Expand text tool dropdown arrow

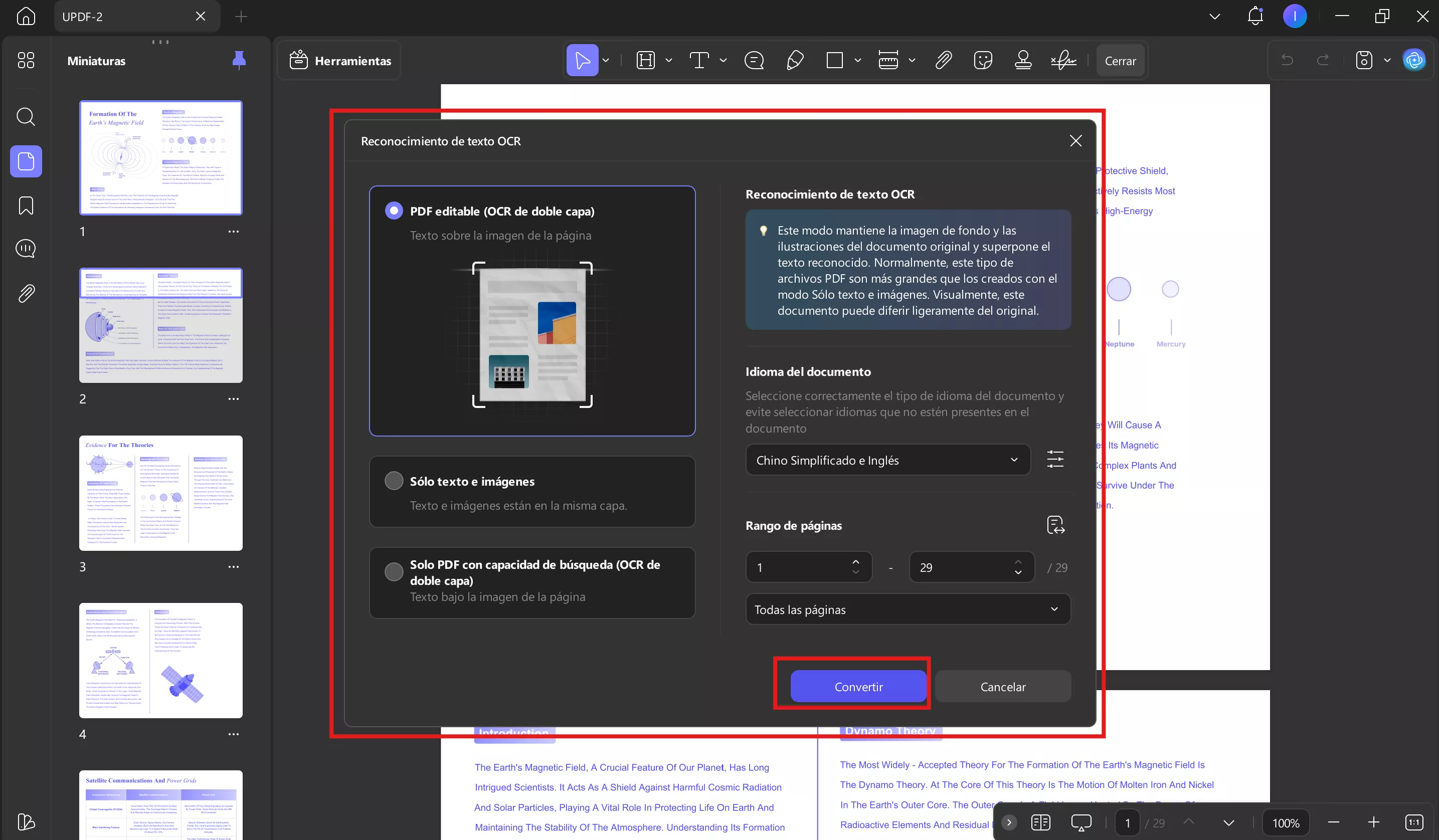point(723,60)
